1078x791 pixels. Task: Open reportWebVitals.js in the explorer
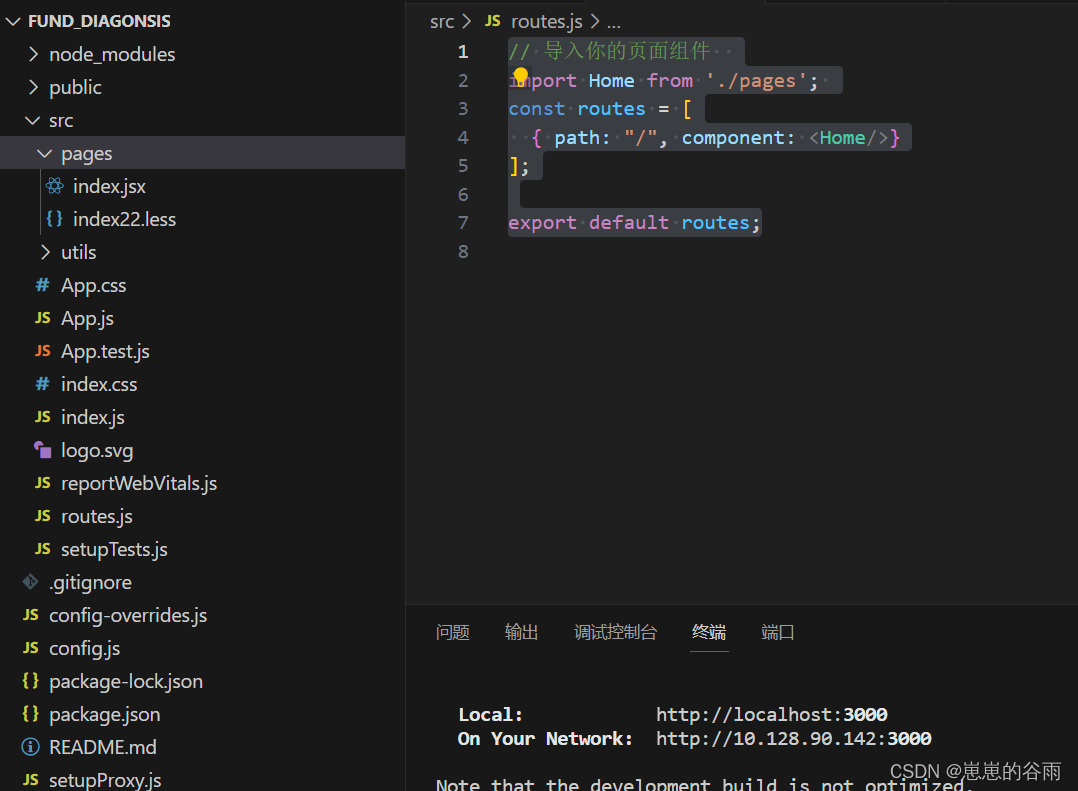pyautogui.click(x=139, y=483)
